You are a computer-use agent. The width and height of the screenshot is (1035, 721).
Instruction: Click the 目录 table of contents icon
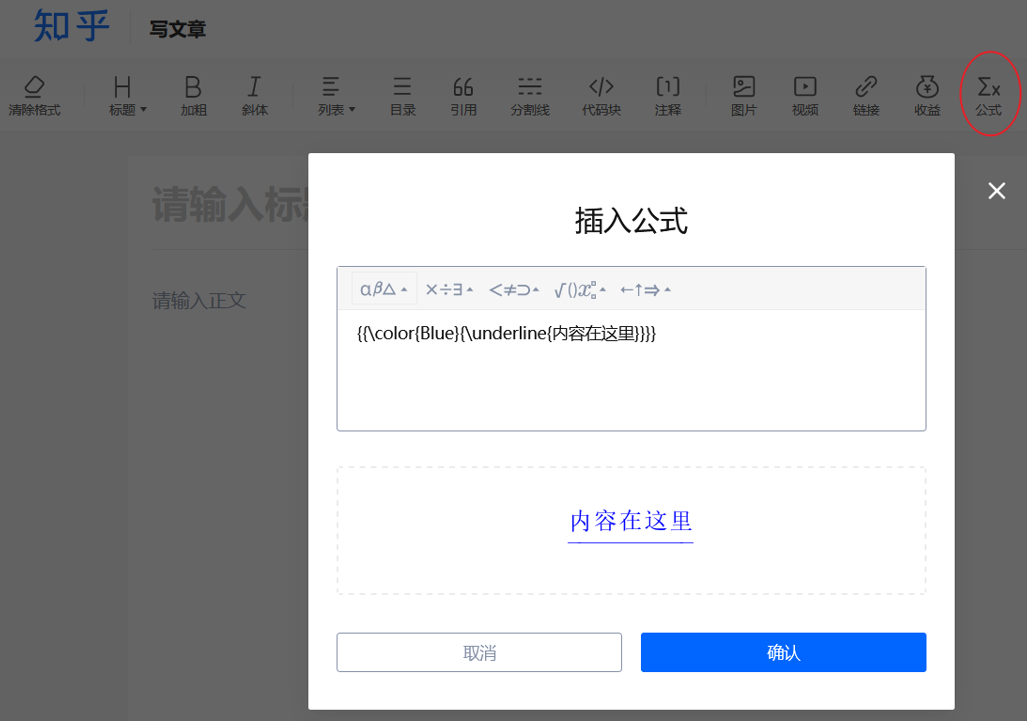click(x=403, y=96)
